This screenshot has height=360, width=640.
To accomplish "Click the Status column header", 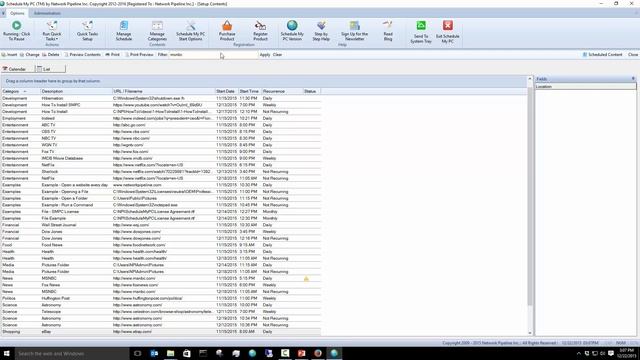I will point(312,91).
